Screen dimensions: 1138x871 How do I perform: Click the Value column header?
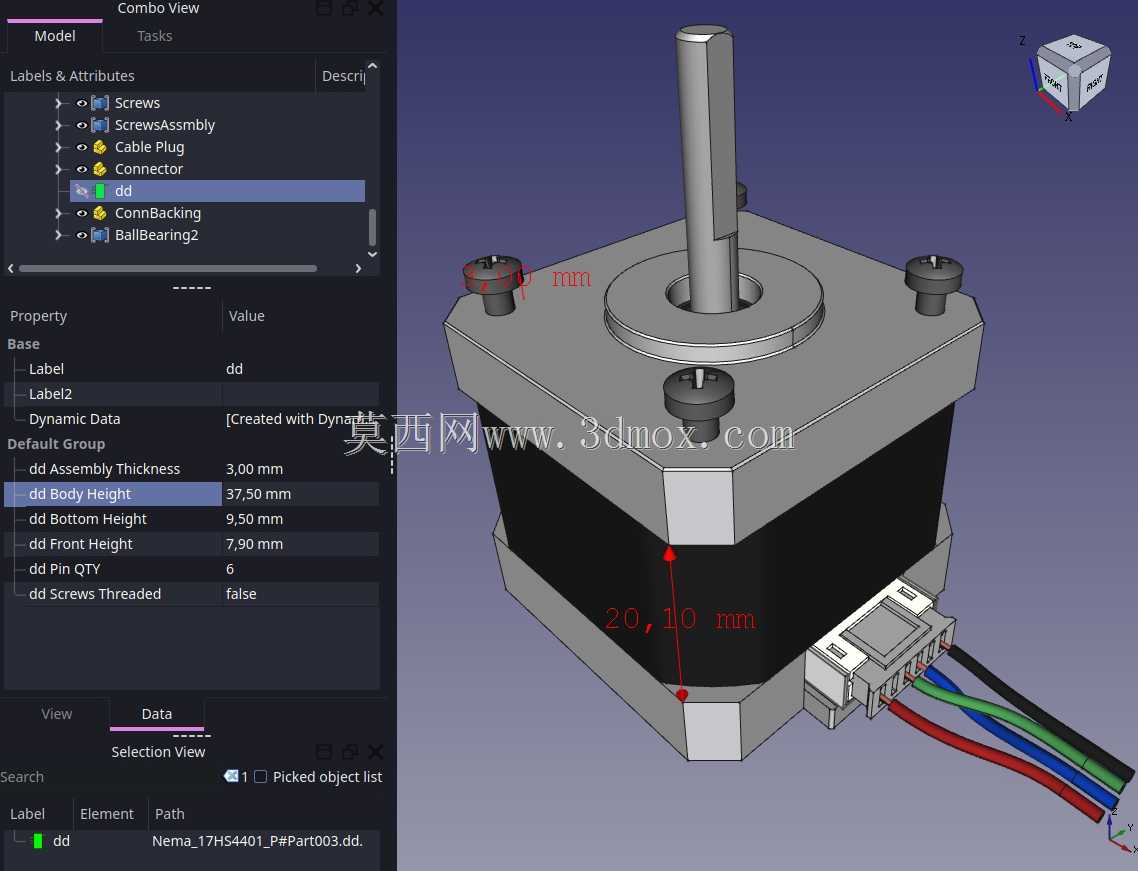coord(300,316)
